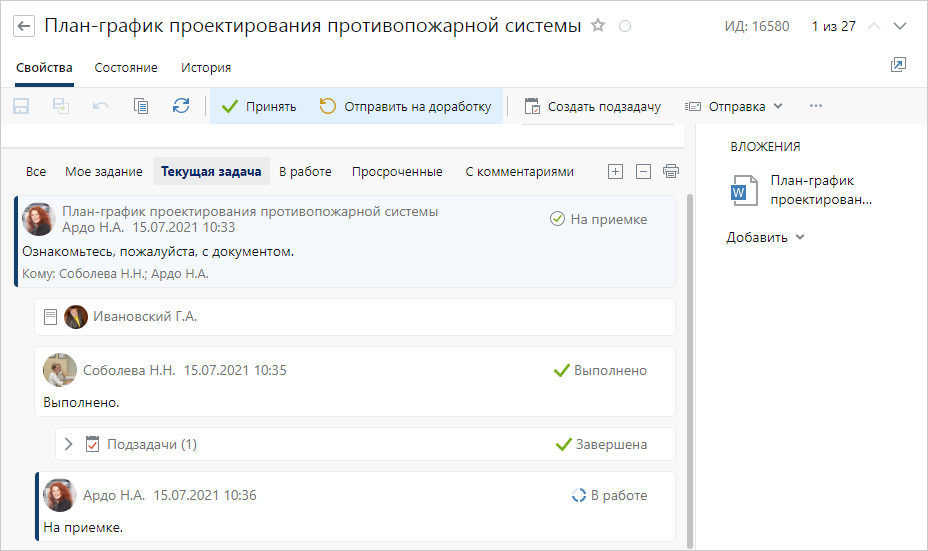
Task: Open the Отправка dropdown menu
Action: click(734, 106)
